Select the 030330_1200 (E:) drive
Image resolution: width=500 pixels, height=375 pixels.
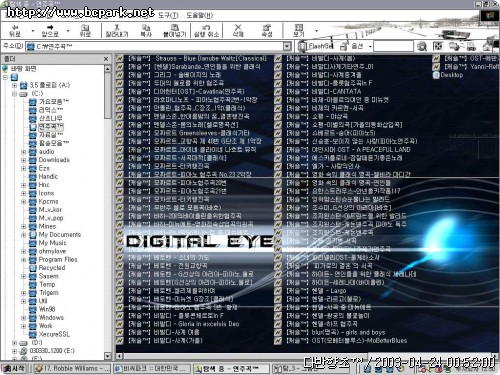pyautogui.click(x=52, y=351)
